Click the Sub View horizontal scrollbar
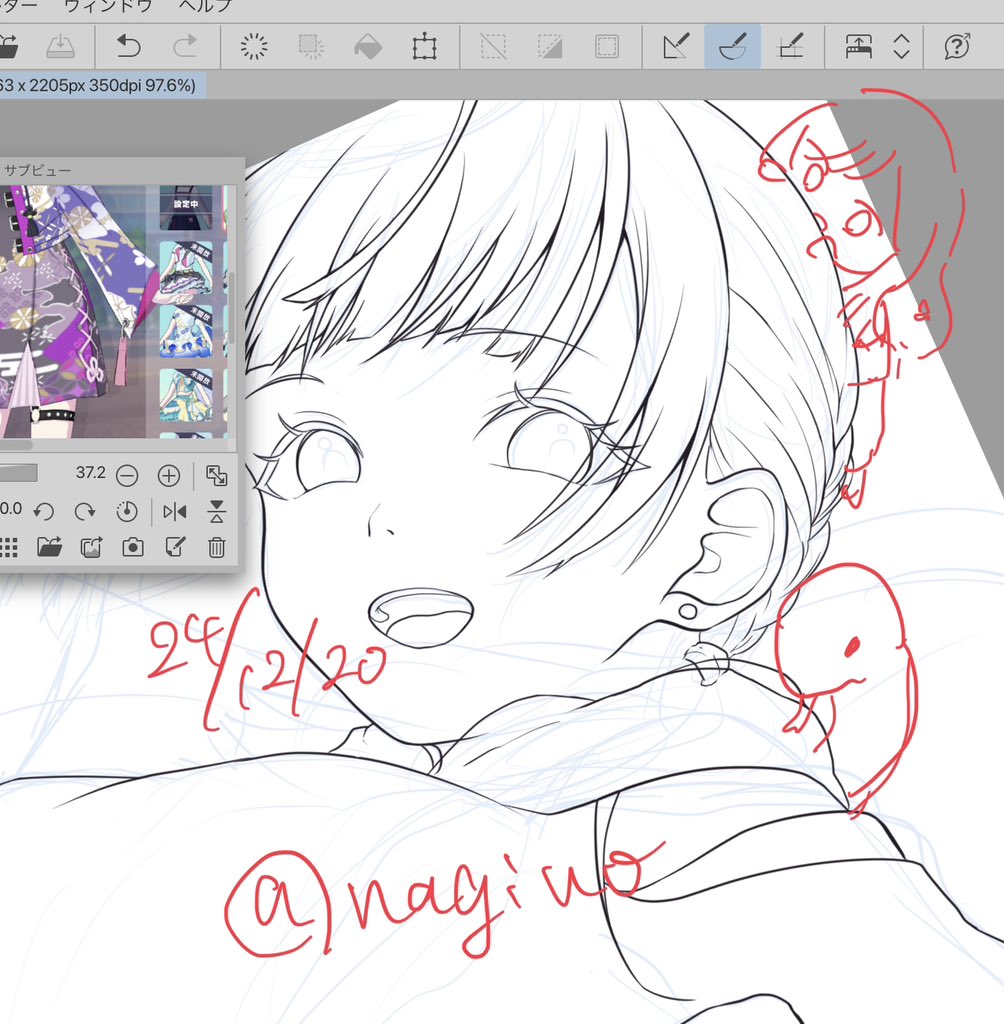Screen dimensions: 1004x1024 coord(16,445)
